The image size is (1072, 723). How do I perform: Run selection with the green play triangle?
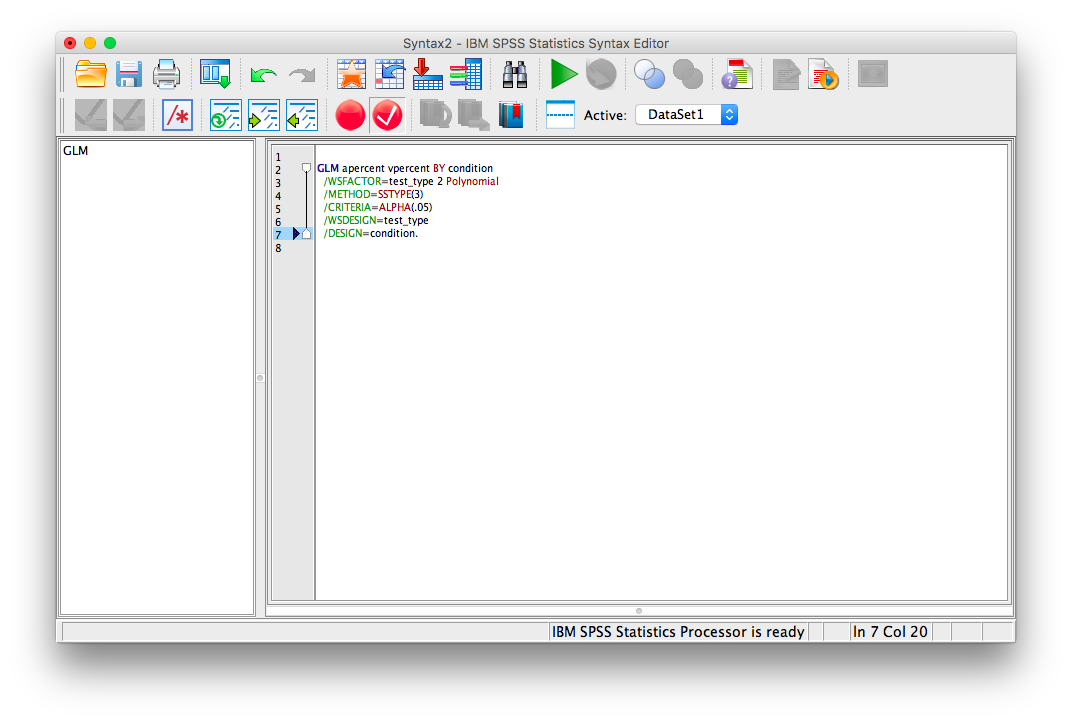point(564,74)
